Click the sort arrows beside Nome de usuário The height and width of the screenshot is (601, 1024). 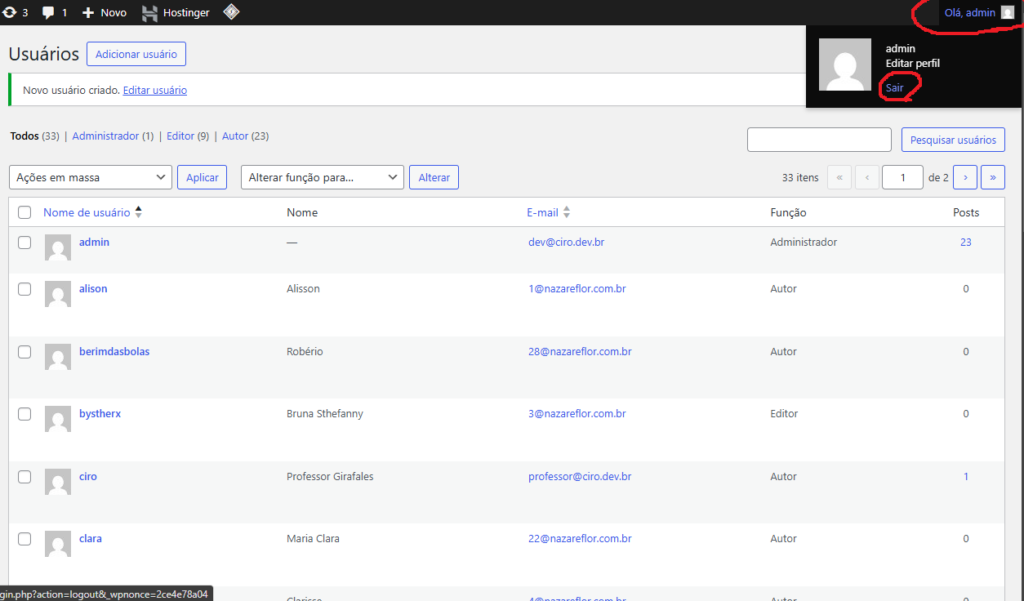point(139,212)
